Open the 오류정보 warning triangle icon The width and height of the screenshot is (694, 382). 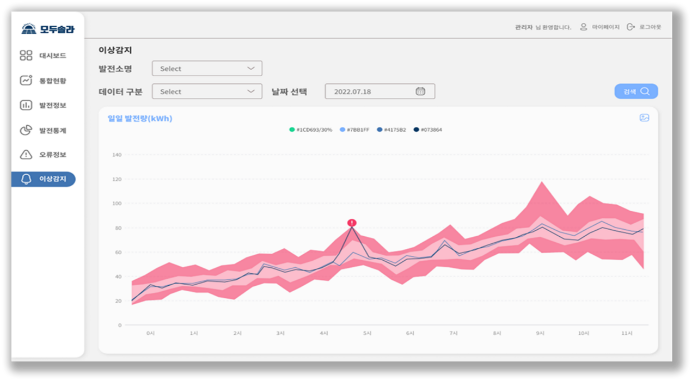point(26,154)
